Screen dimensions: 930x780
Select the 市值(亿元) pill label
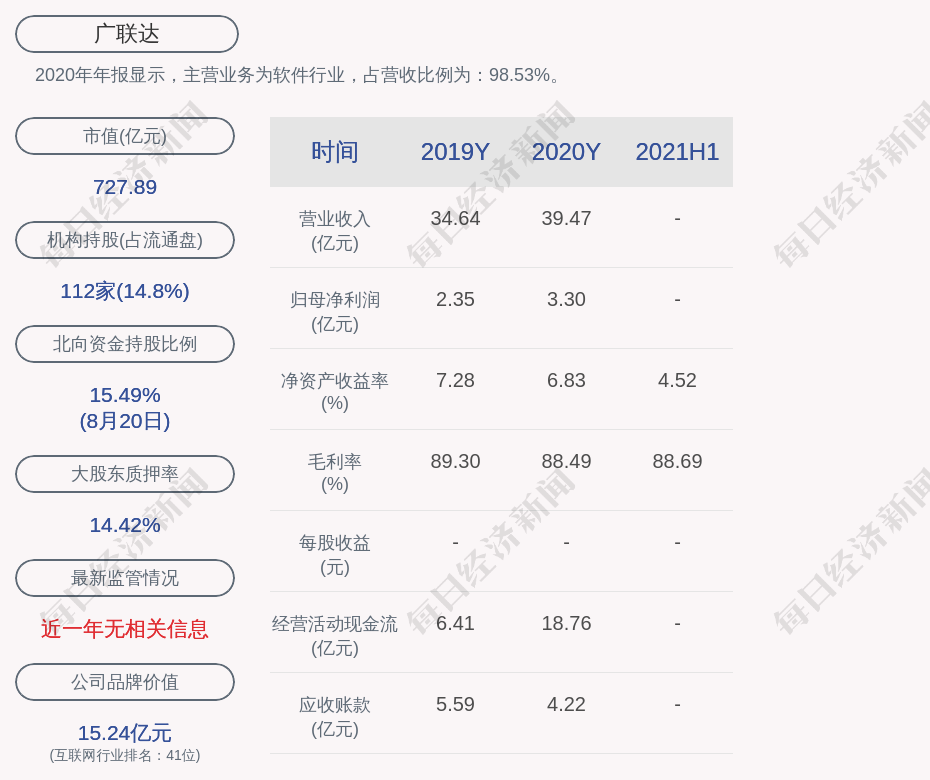coord(125,136)
